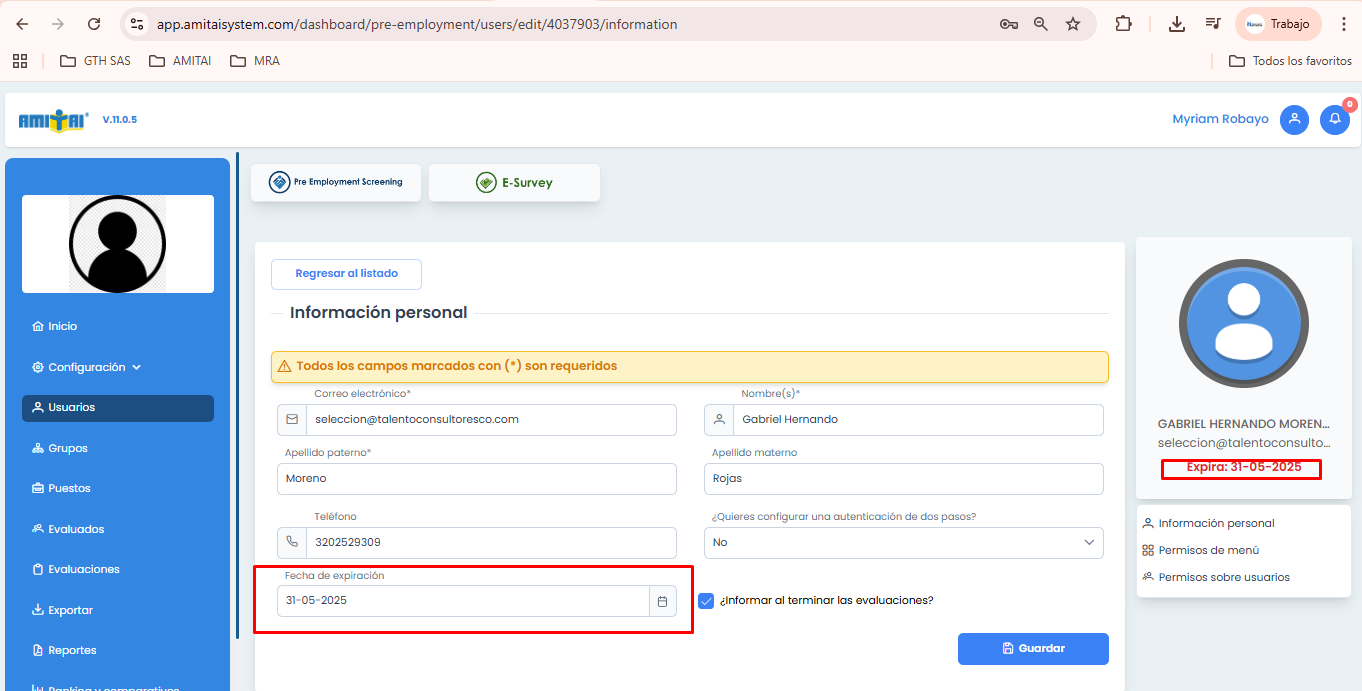1362x691 pixels.
Task: Switch to the E-Survey tab
Action: 514,183
